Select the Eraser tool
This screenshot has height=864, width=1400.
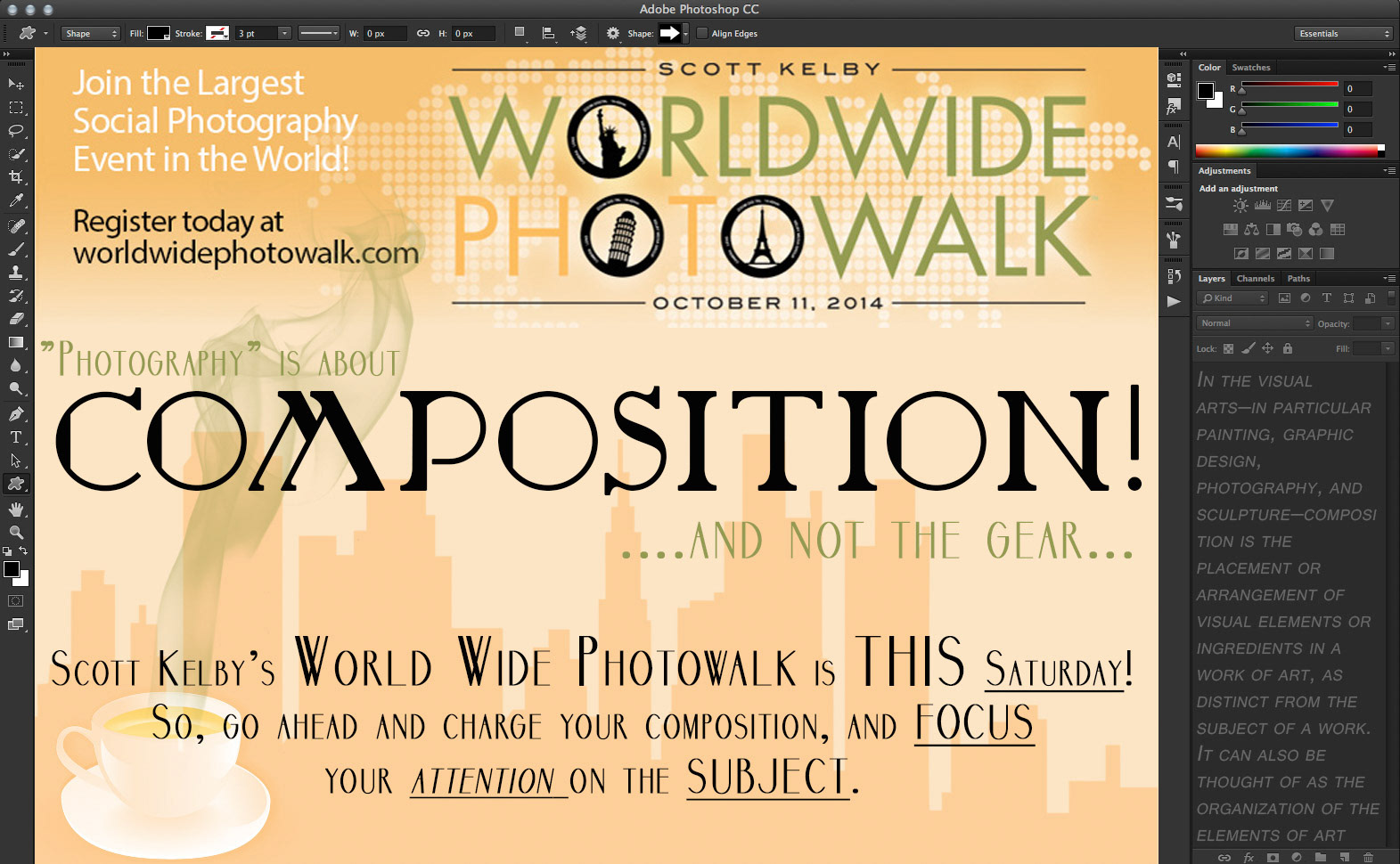(16, 319)
